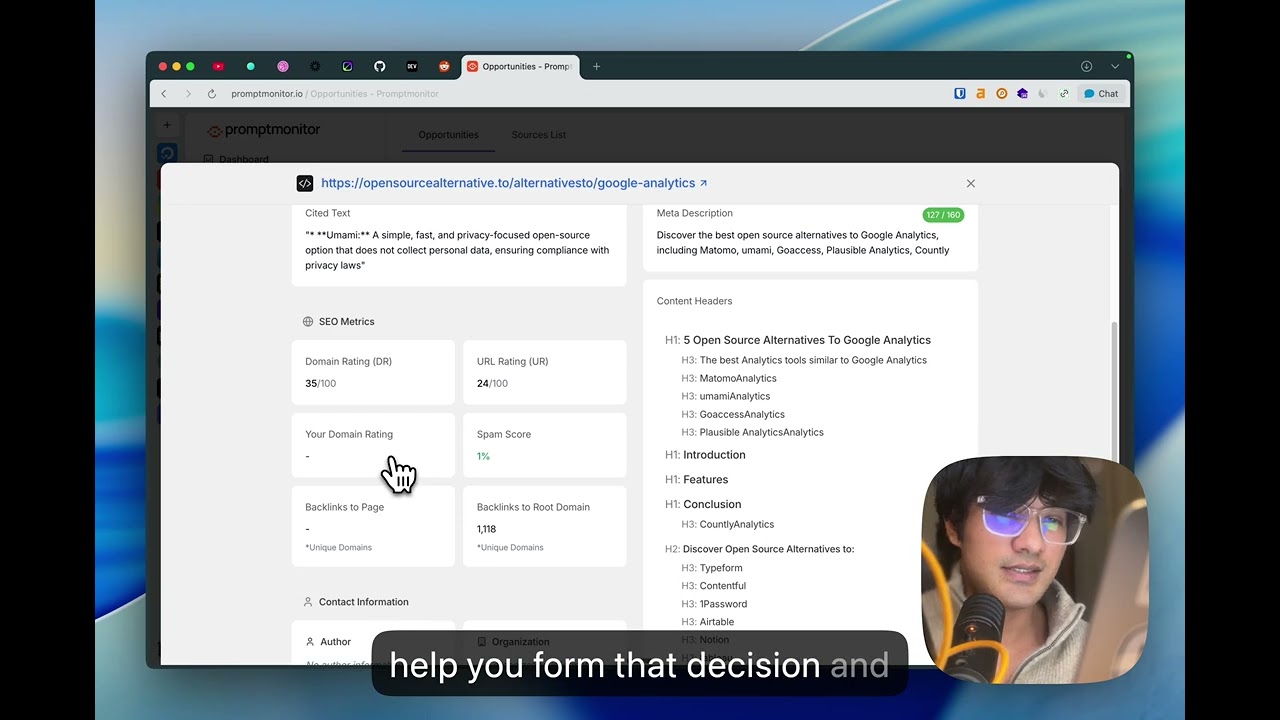Click the Spam Score 1% value

coord(483,456)
